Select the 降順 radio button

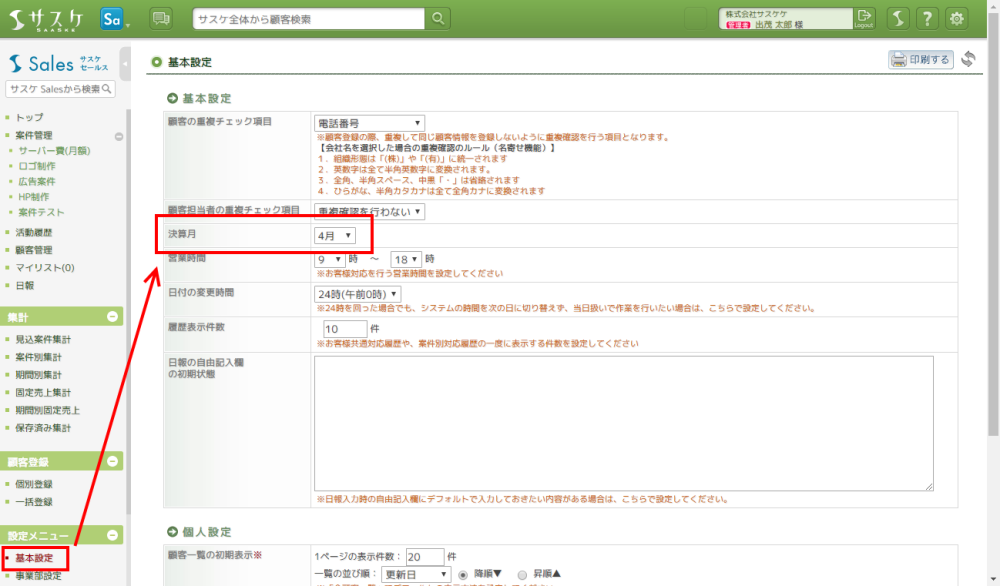[464, 574]
